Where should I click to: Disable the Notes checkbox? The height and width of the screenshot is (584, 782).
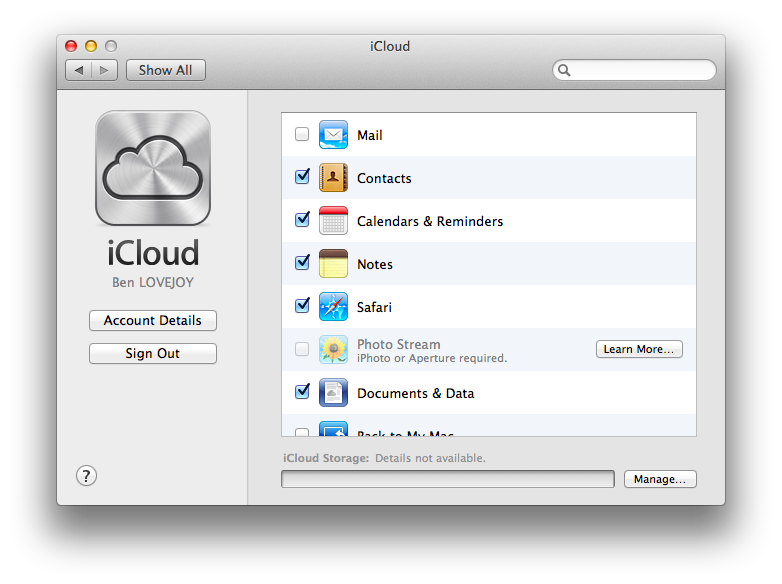tap(302, 262)
